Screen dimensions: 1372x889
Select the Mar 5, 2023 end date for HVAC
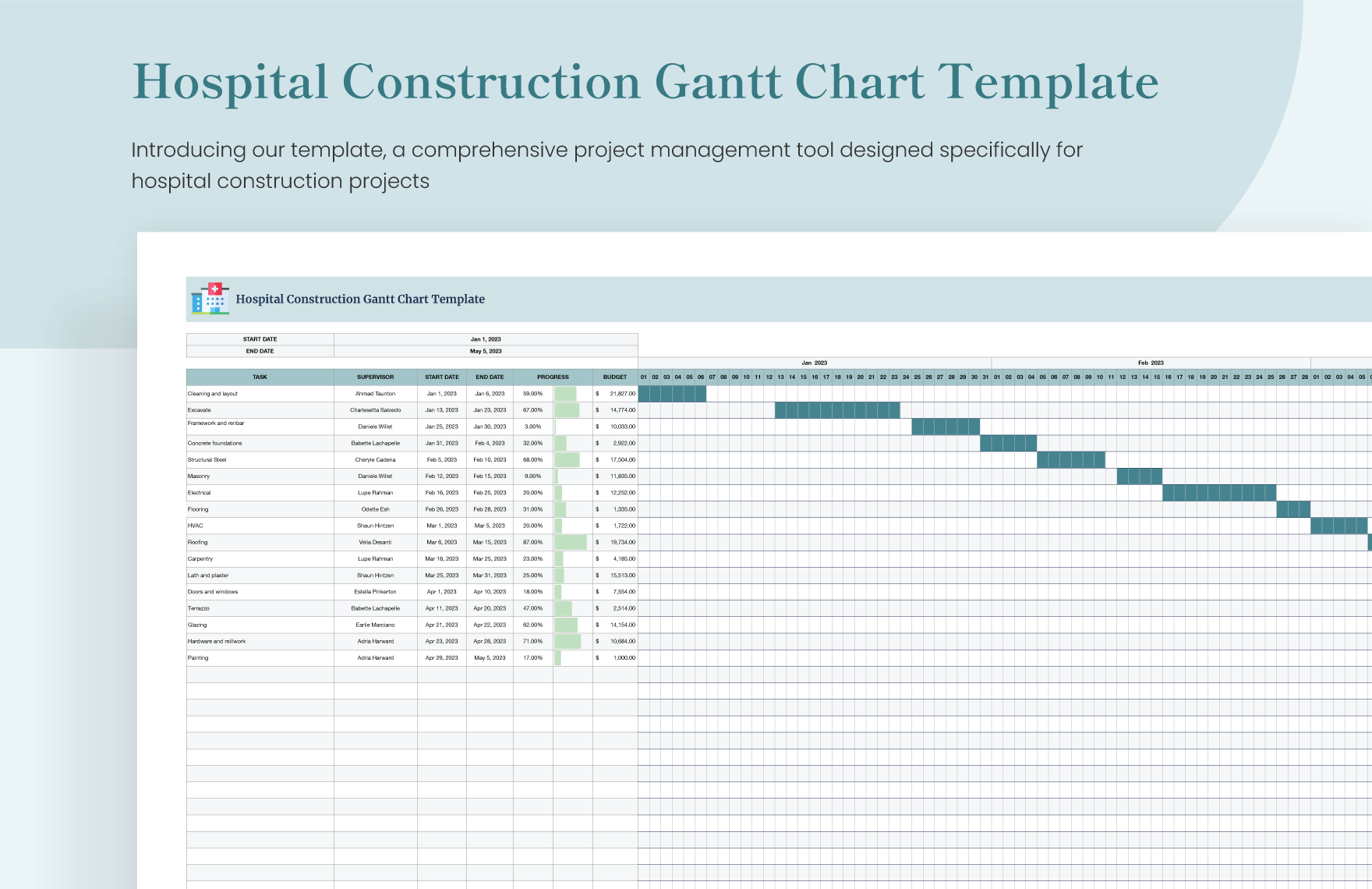[x=490, y=526]
